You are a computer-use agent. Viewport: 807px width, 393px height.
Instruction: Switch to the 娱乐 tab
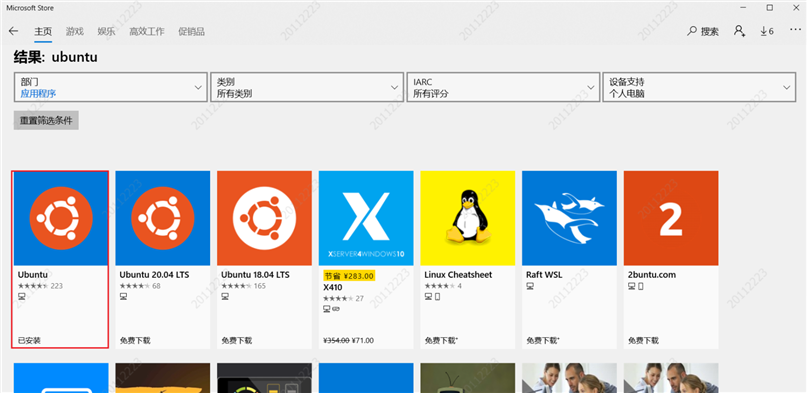pos(106,31)
